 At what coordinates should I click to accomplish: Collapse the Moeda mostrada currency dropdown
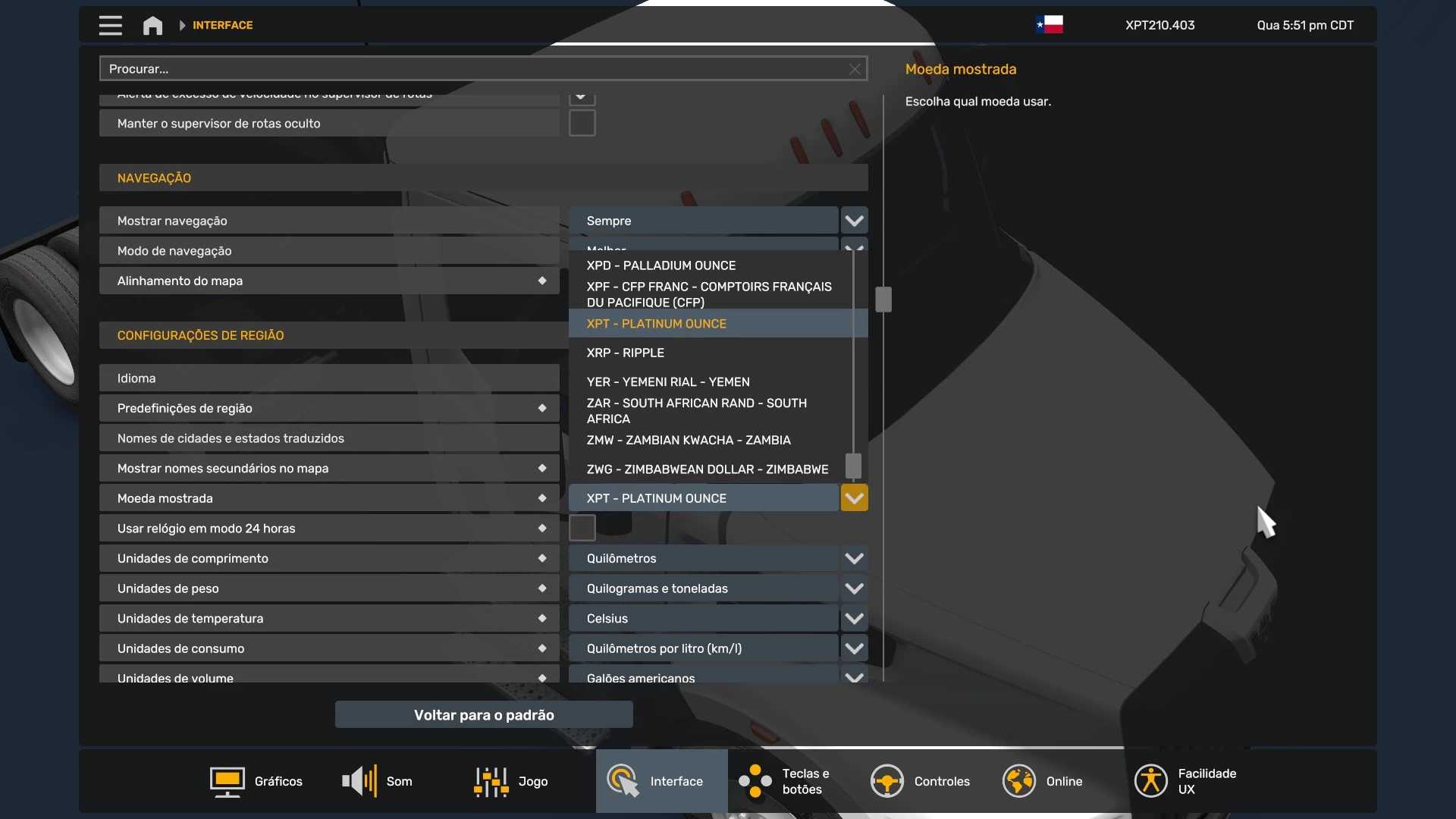854,498
